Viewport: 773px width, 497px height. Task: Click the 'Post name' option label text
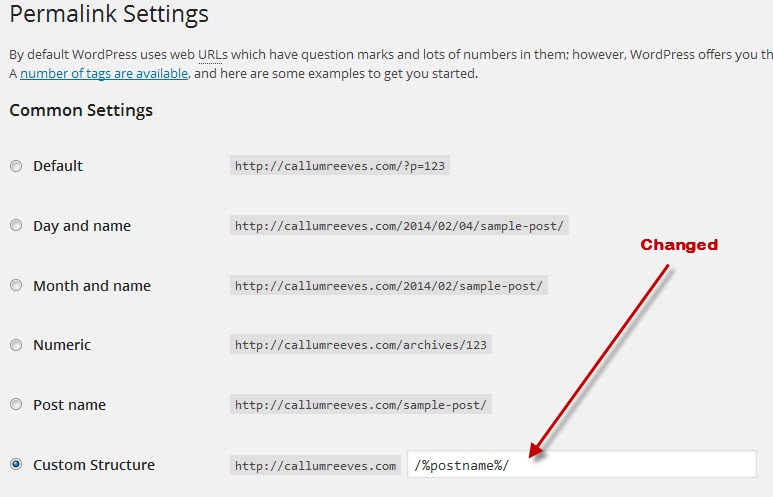69,405
